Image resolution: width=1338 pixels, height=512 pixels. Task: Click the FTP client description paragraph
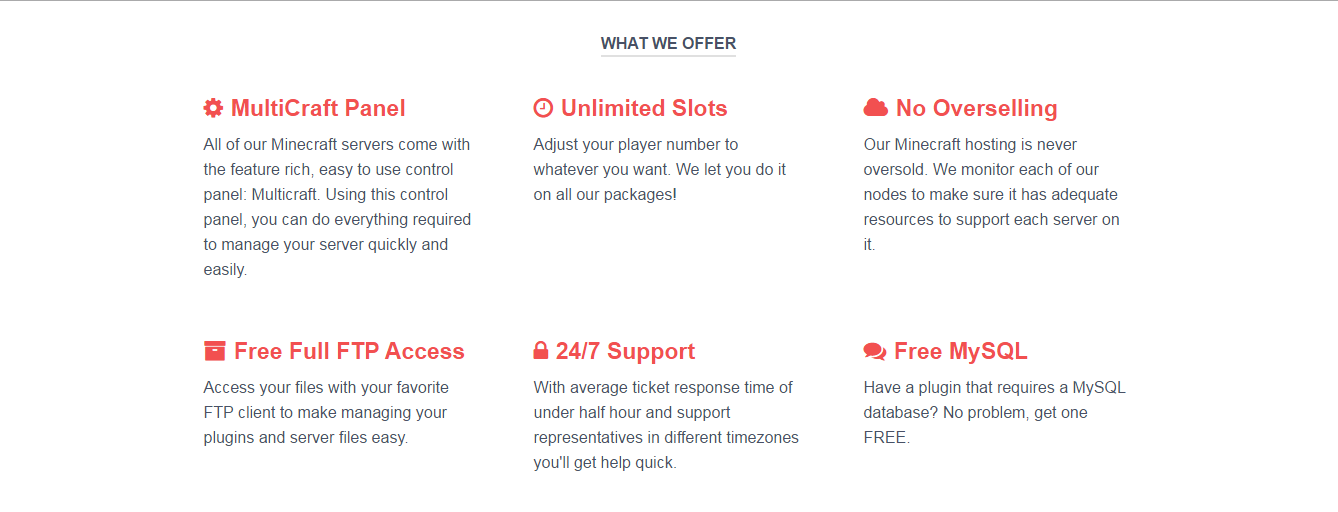(325, 412)
